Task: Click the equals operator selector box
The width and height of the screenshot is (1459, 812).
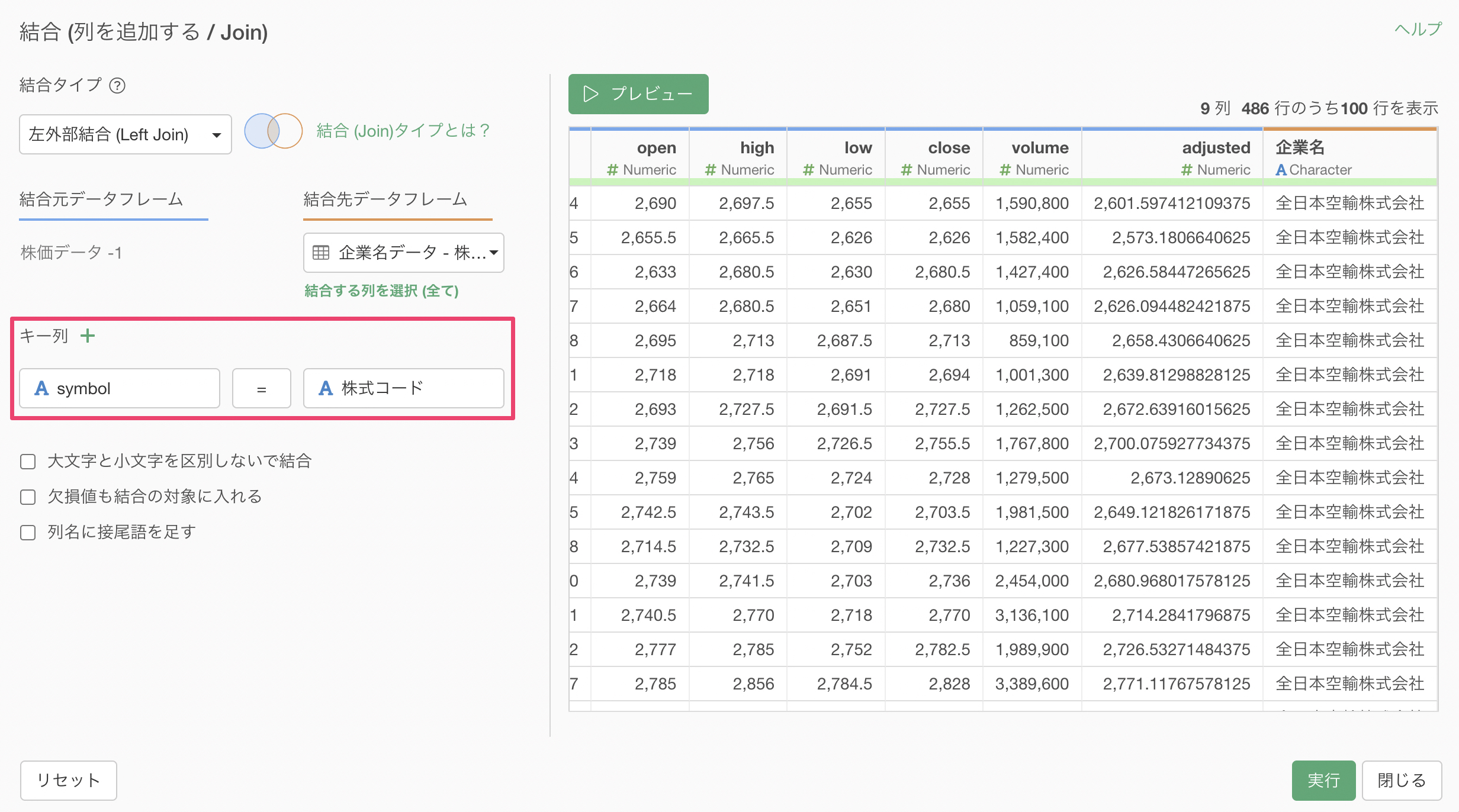Action: 261,388
